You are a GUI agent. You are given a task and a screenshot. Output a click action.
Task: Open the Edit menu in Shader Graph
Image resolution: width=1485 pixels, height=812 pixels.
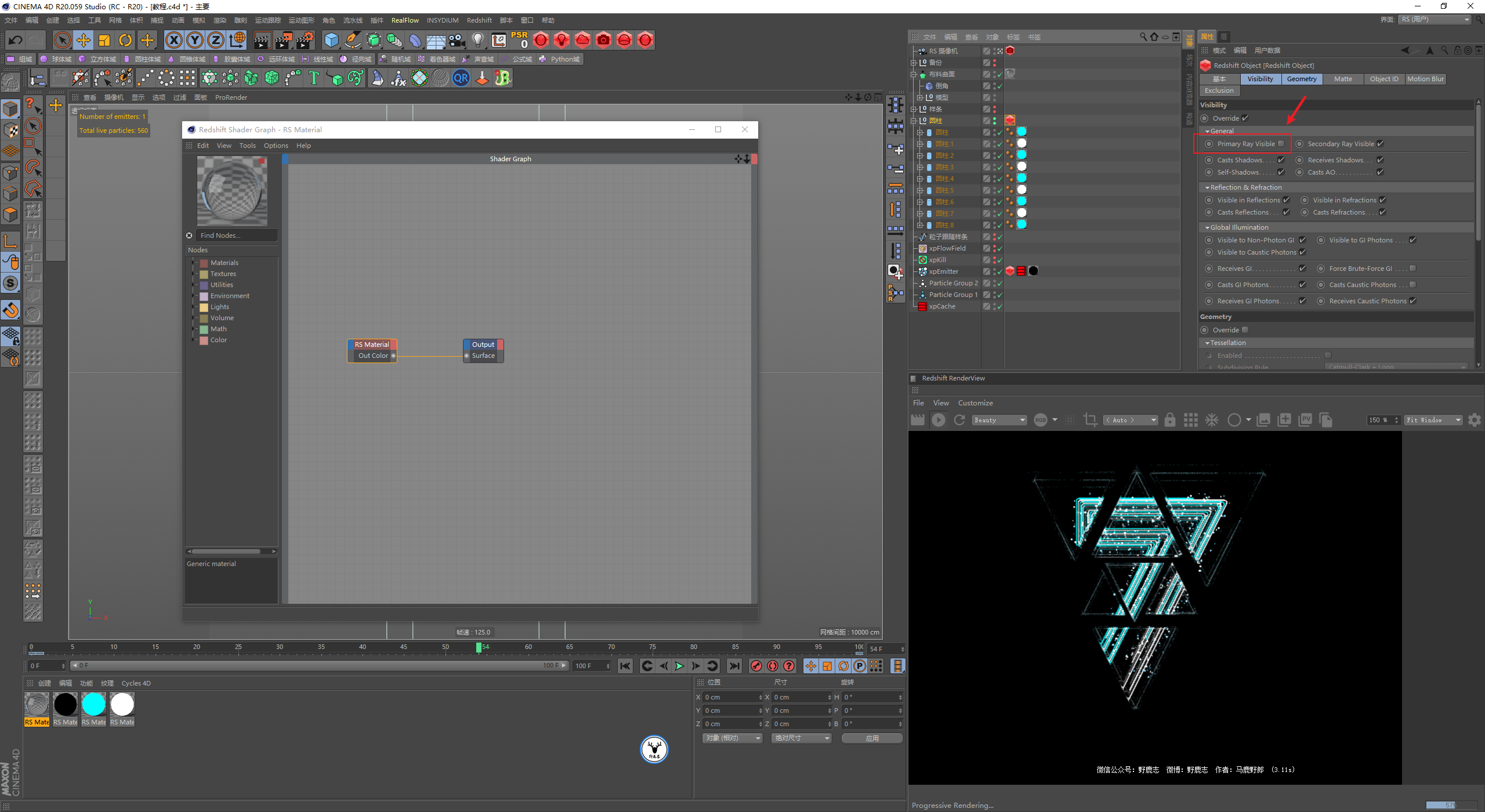[202, 145]
